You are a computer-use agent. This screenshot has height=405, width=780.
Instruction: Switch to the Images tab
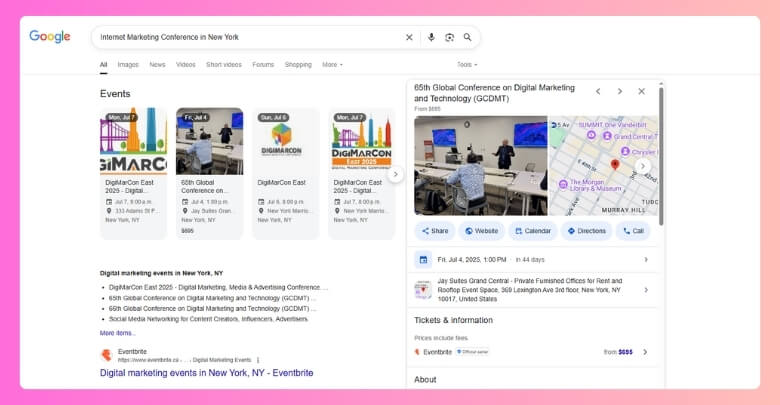pos(128,65)
